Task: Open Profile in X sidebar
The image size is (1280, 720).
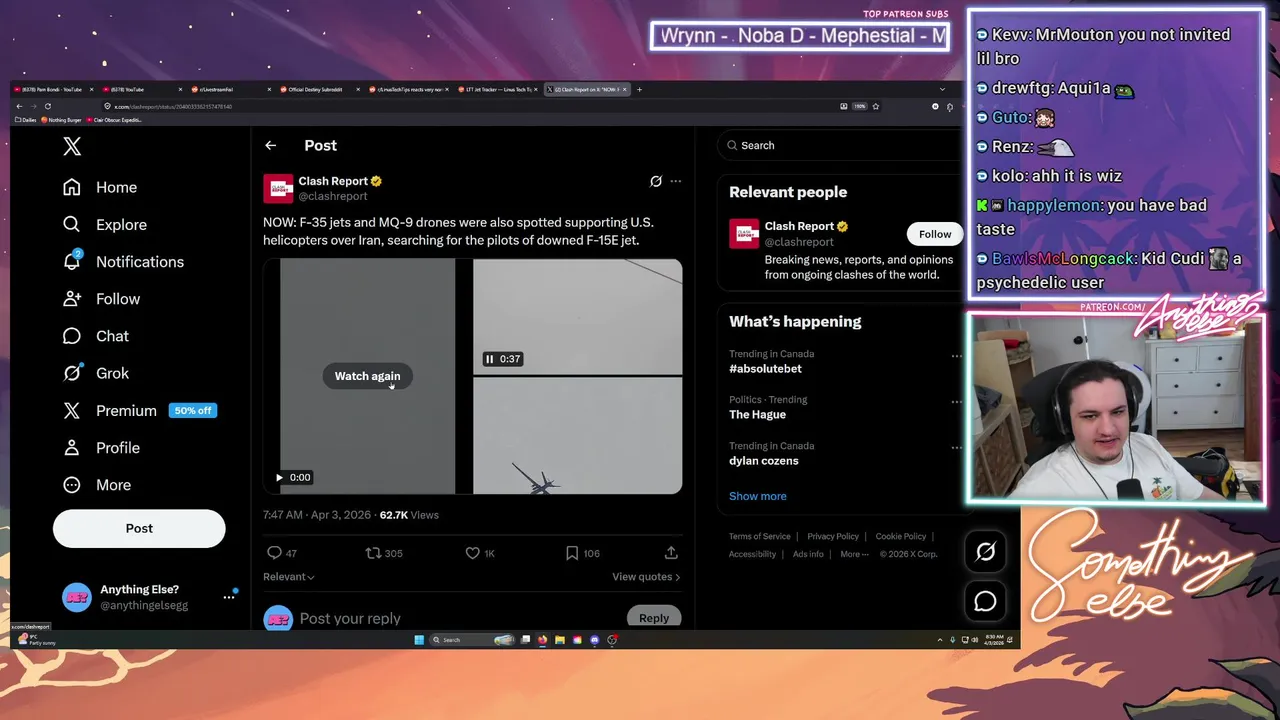Action: click(101, 448)
